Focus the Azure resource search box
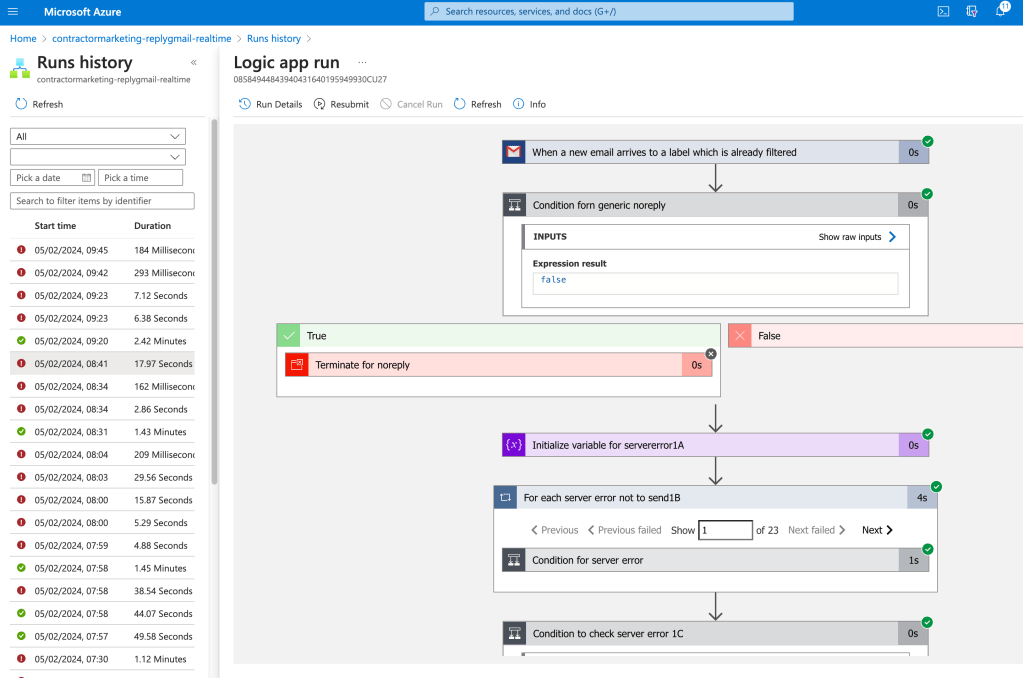Viewport: 1023px width, 678px height. coord(609,11)
